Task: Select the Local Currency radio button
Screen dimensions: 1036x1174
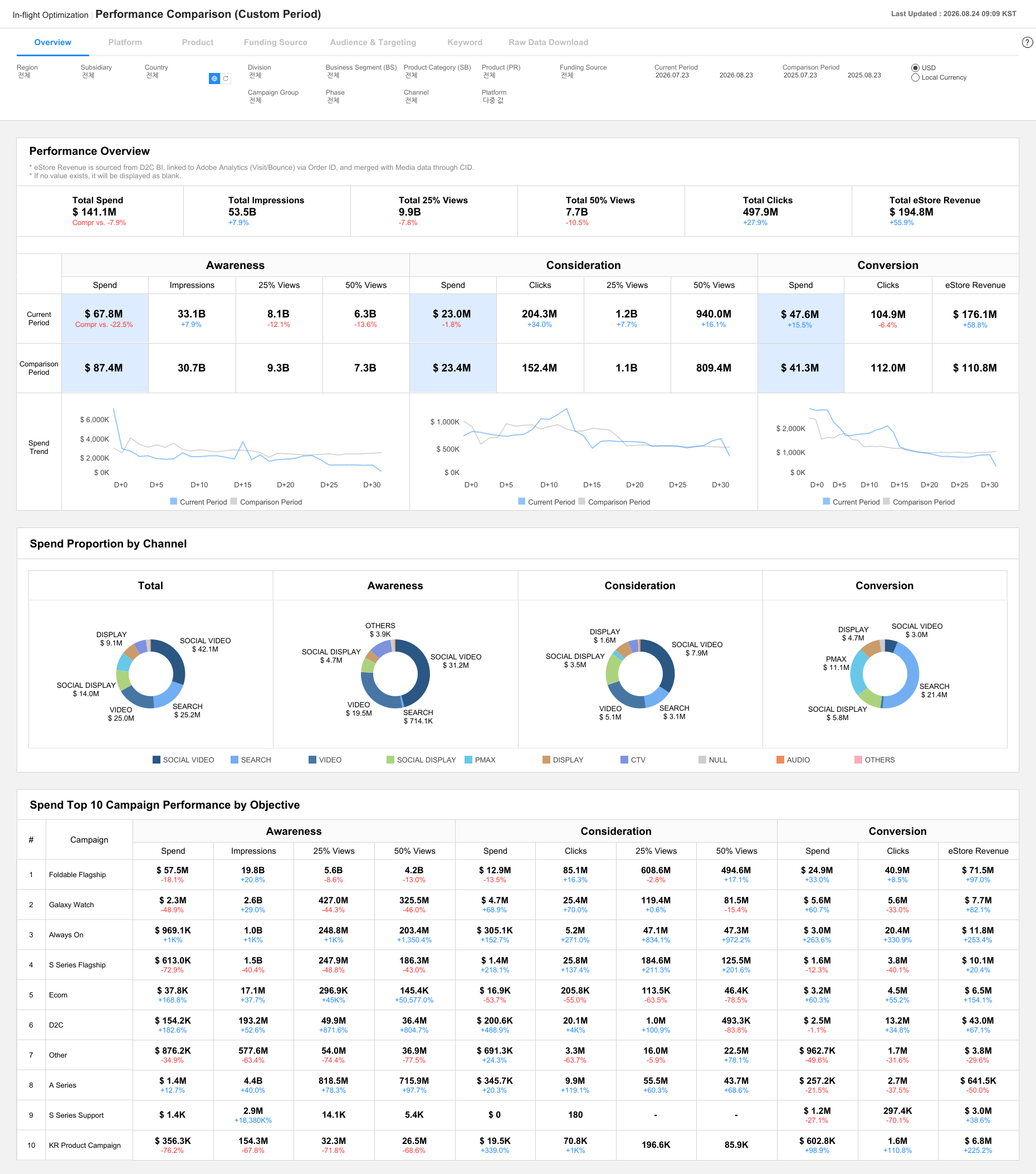Action: [915, 77]
